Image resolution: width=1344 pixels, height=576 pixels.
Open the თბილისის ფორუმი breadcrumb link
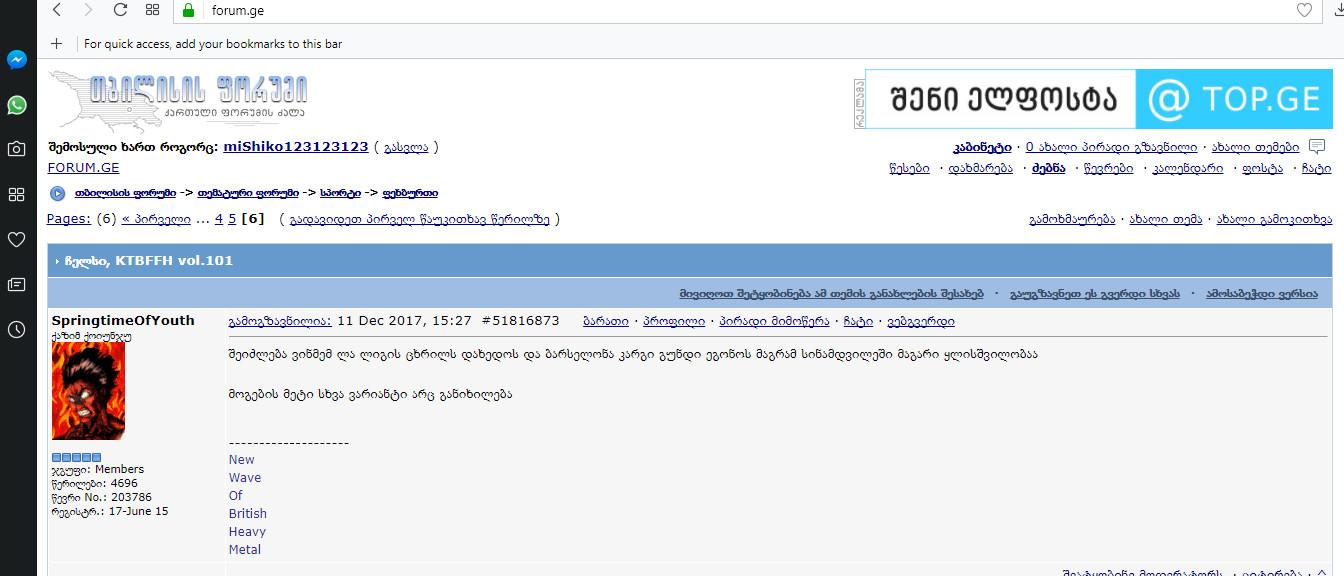click(125, 193)
